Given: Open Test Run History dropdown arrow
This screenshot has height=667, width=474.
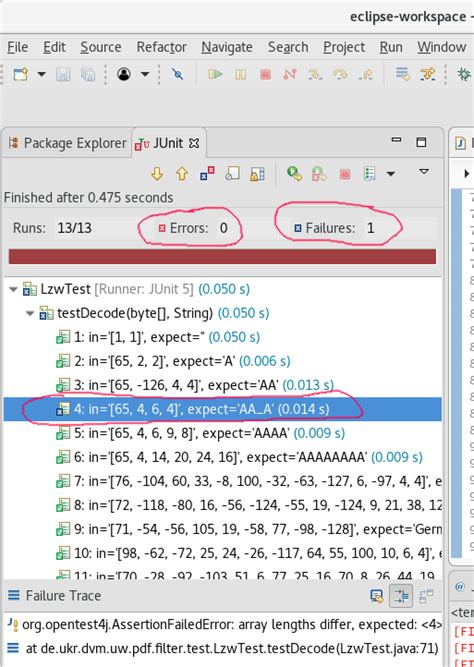Looking at the screenshot, I should click(x=391, y=174).
